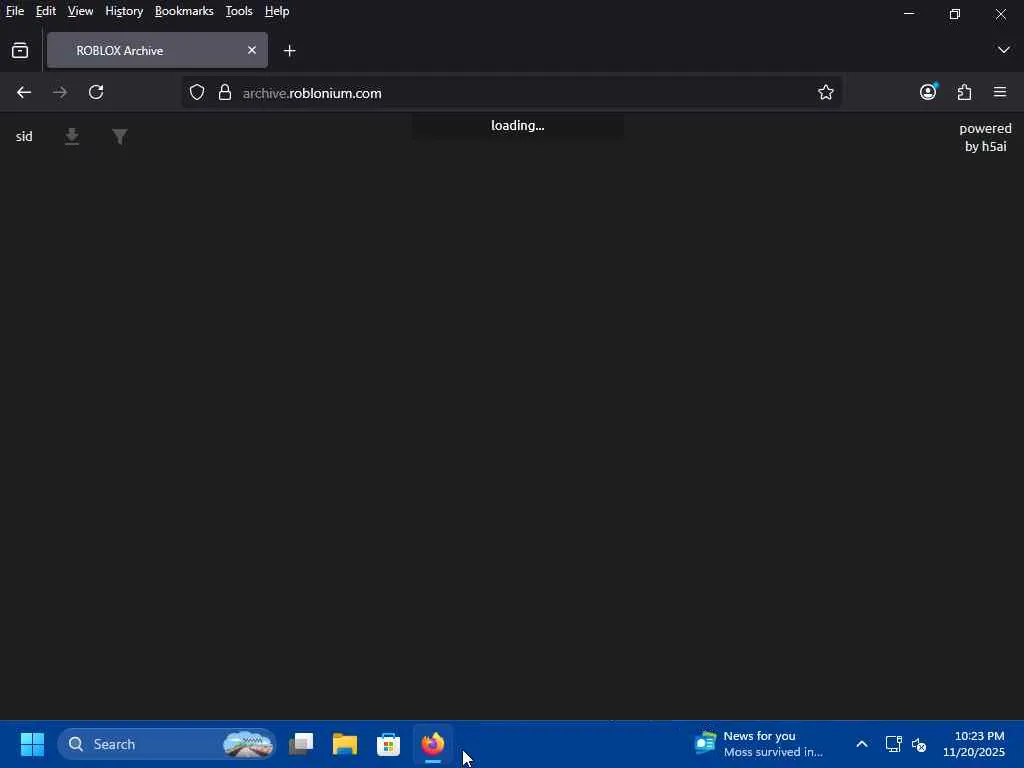Open the h5ai filter tool

(x=120, y=136)
